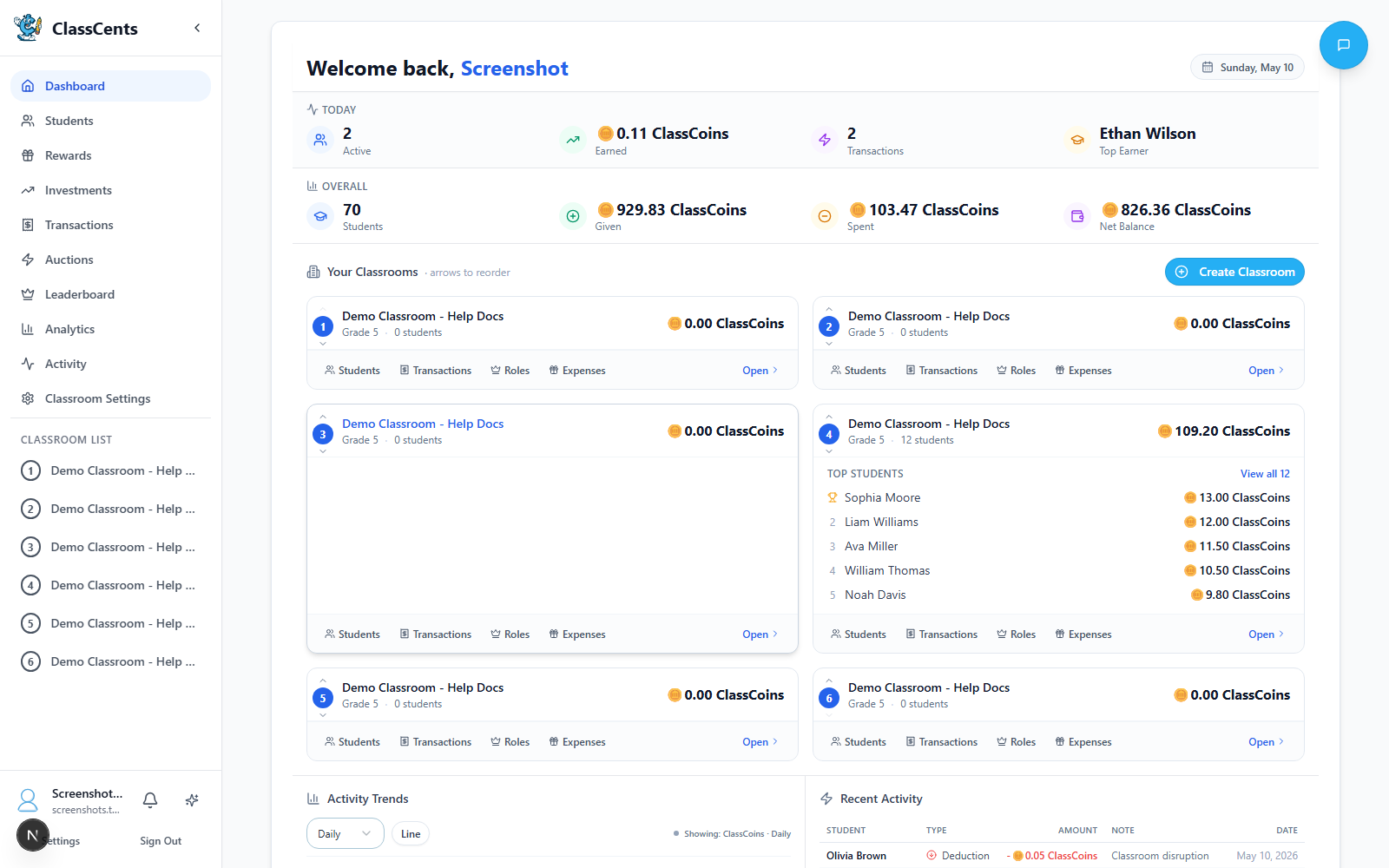
Task: Click the Active students icon in Today stats
Action: point(320,140)
